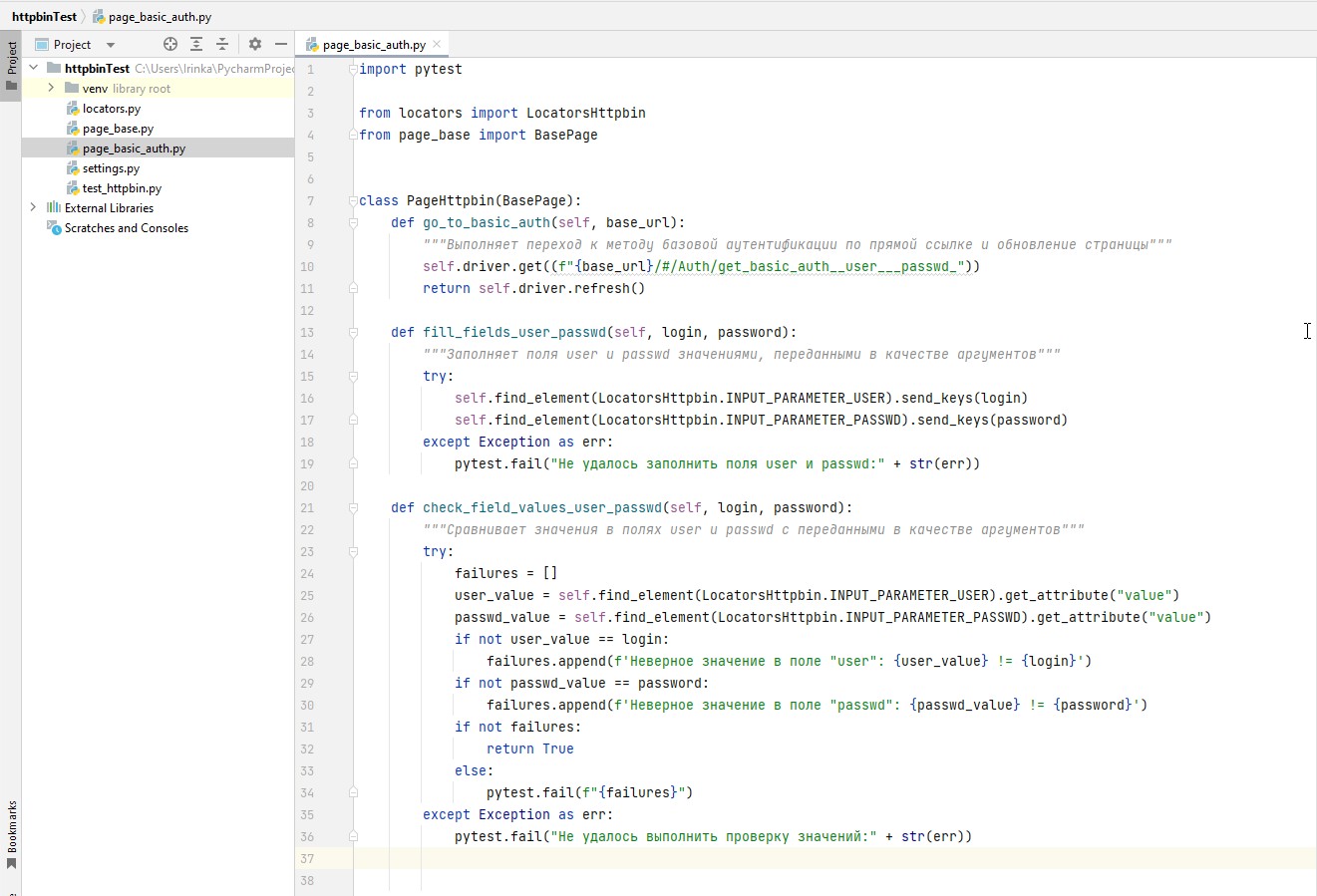Viewport: 1317px width, 896px height.
Task: Click Collapse All in the Project panel
Action: (222, 44)
